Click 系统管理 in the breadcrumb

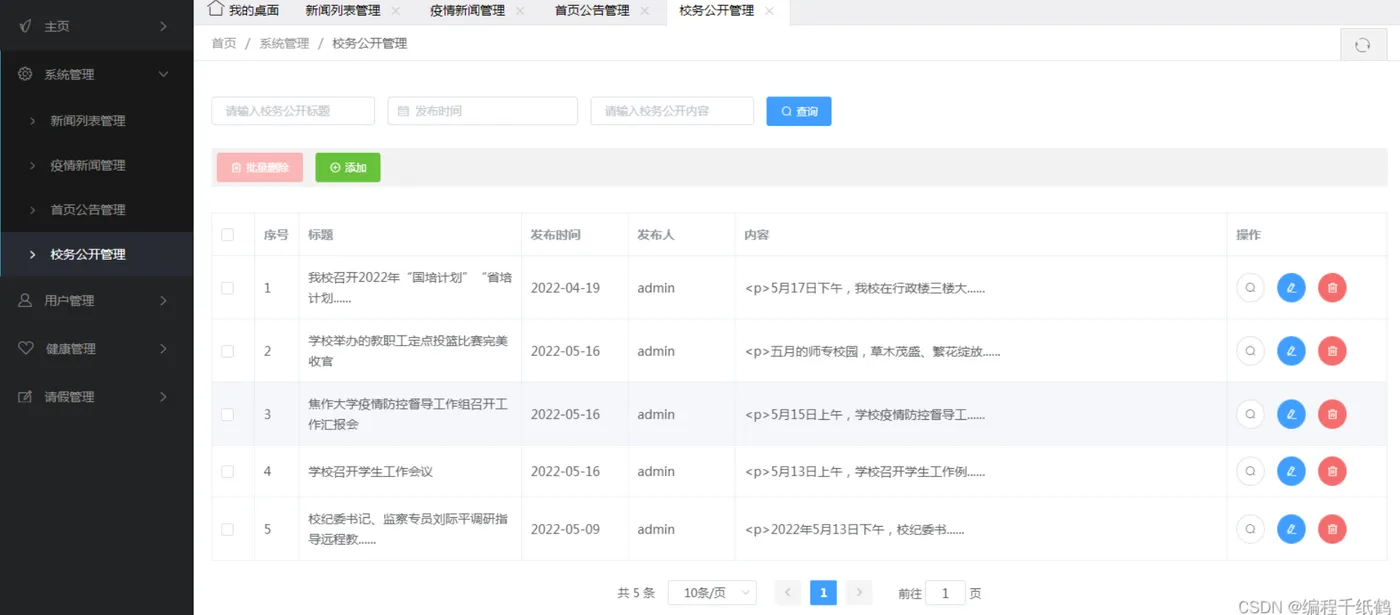pos(284,43)
